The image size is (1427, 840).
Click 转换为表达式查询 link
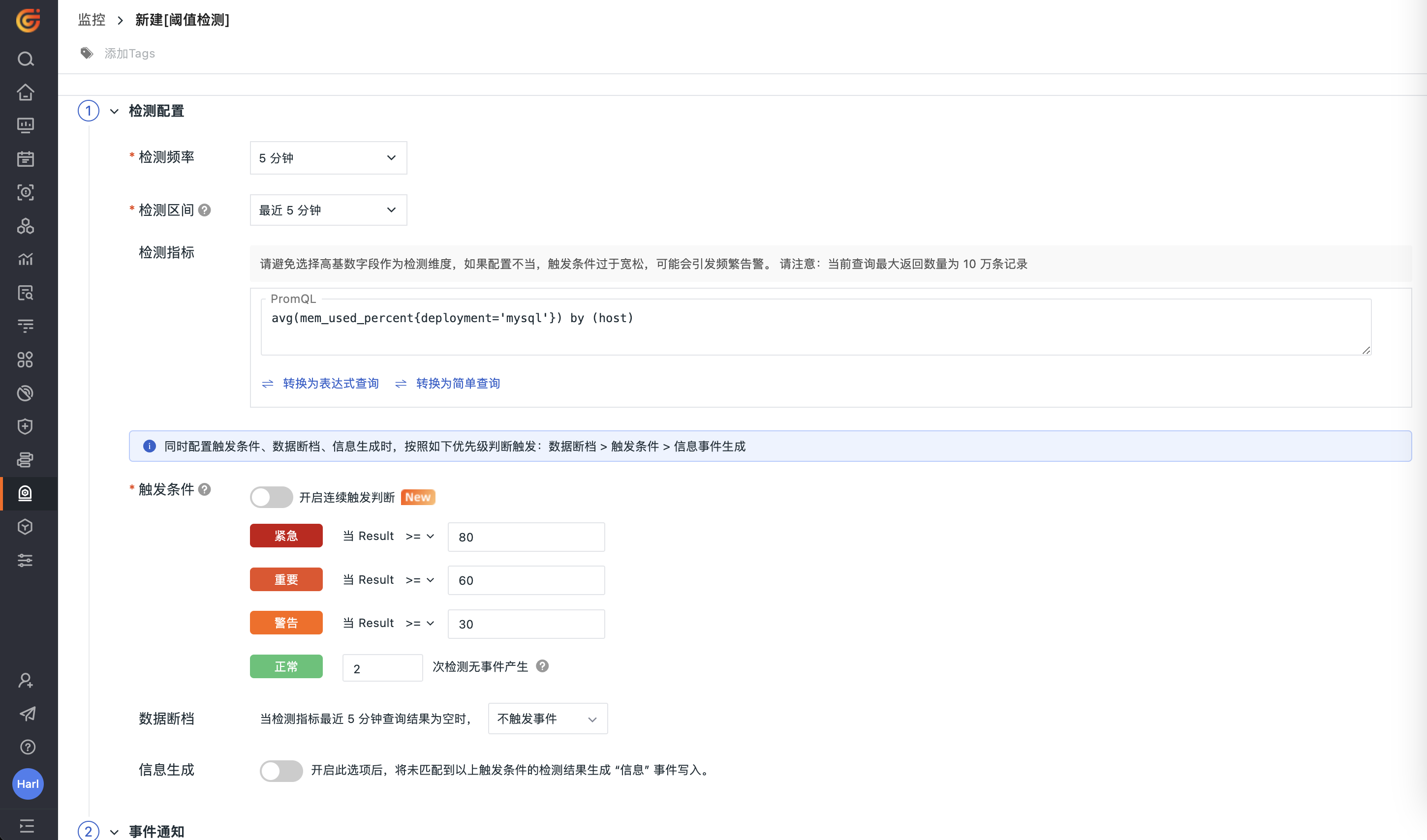coord(330,383)
